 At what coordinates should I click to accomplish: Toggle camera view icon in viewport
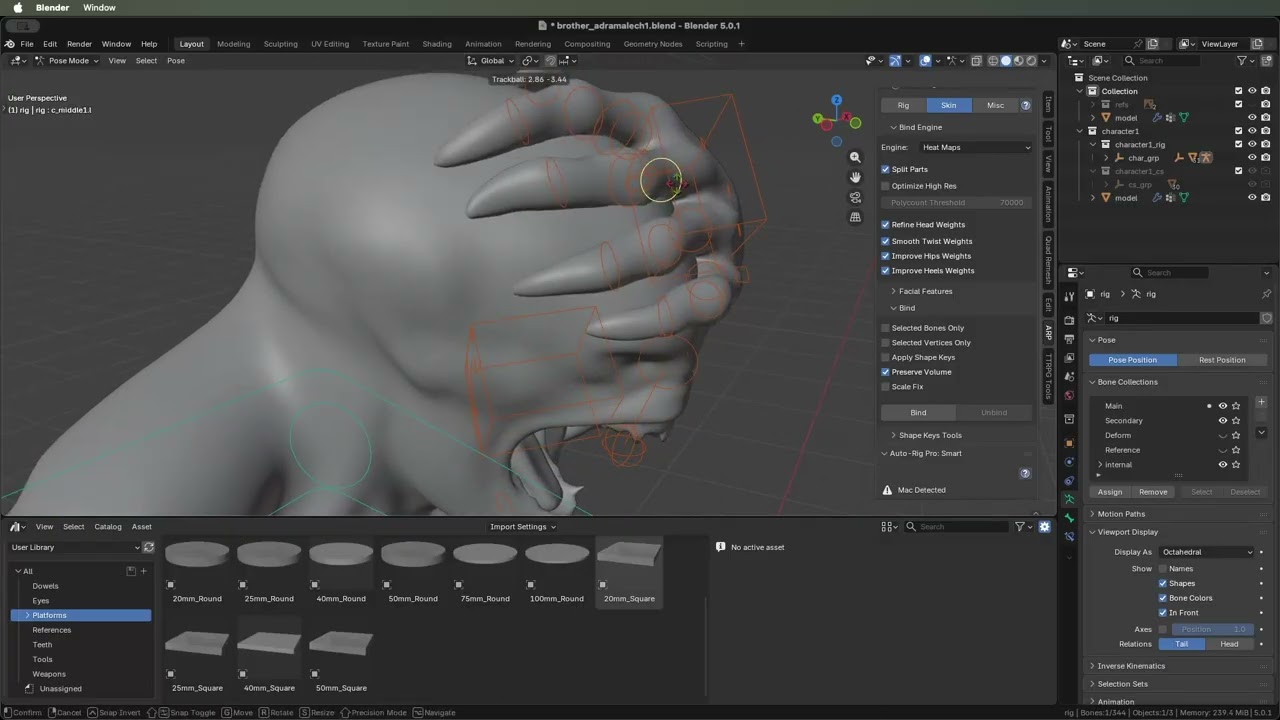coord(855,197)
